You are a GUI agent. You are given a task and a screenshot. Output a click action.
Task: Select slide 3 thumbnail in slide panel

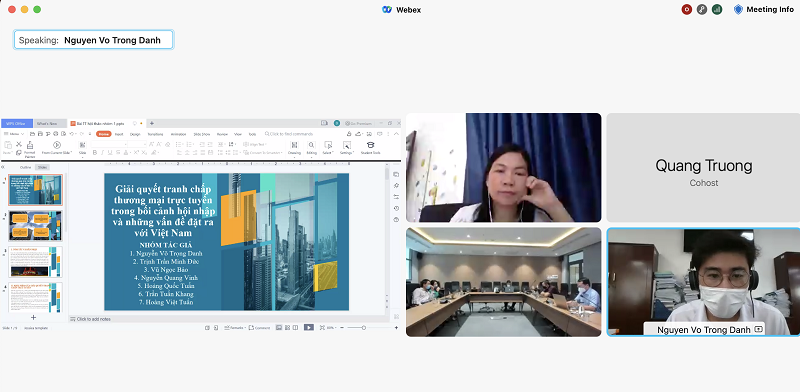pos(35,262)
